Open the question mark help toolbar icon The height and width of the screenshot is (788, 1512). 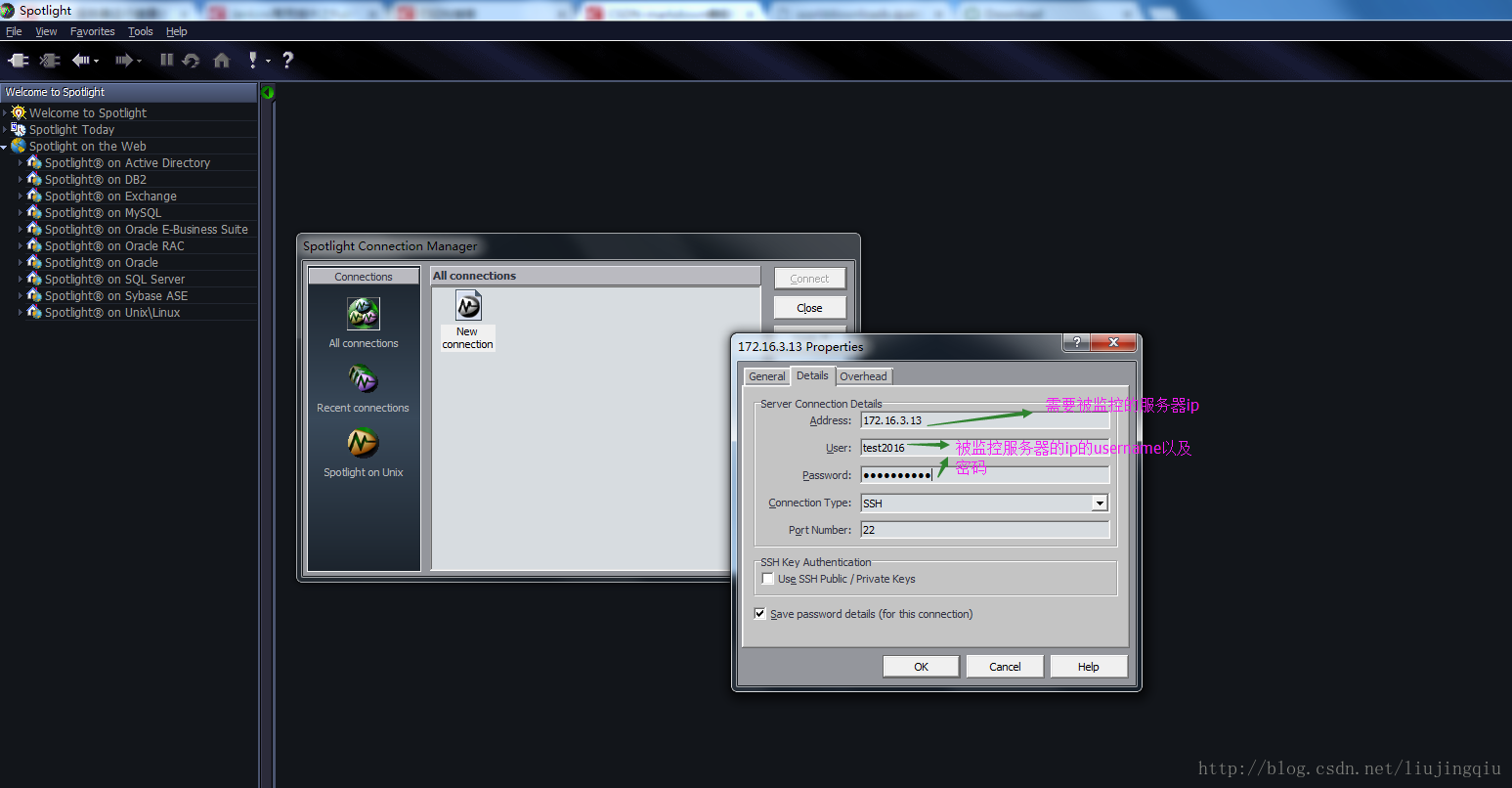[x=287, y=61]
